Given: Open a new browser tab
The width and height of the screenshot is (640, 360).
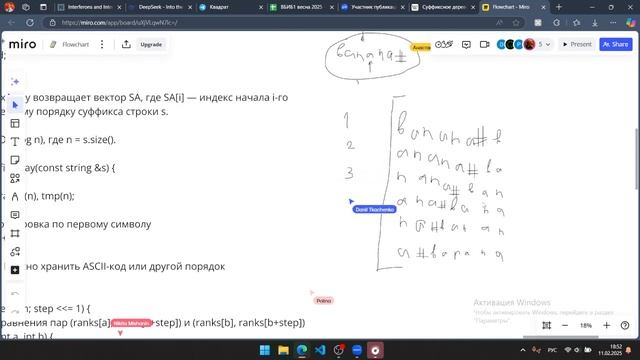Looking at the screenshot, I should [559, 7].
